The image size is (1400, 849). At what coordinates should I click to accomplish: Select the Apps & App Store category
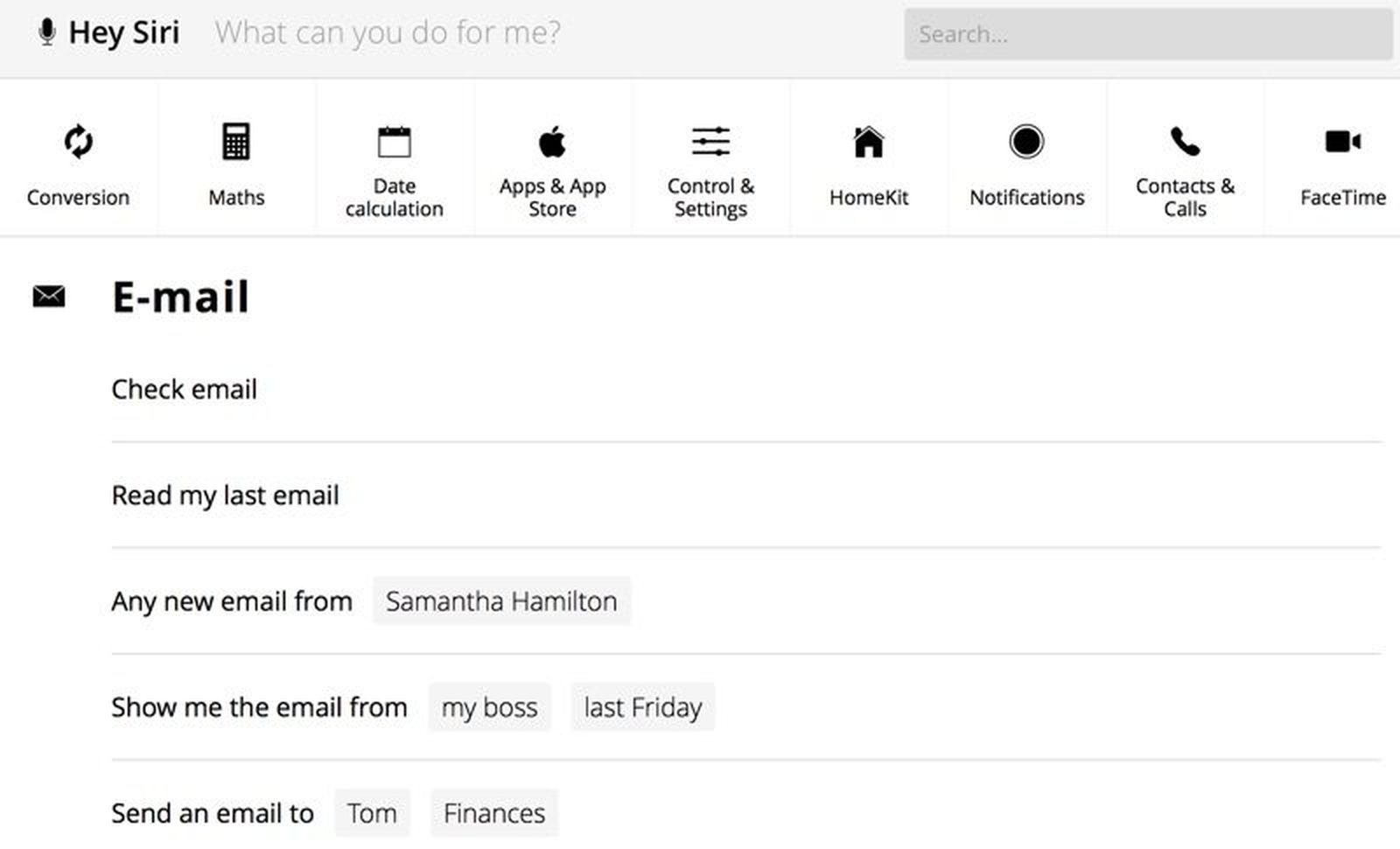point(553,158)
